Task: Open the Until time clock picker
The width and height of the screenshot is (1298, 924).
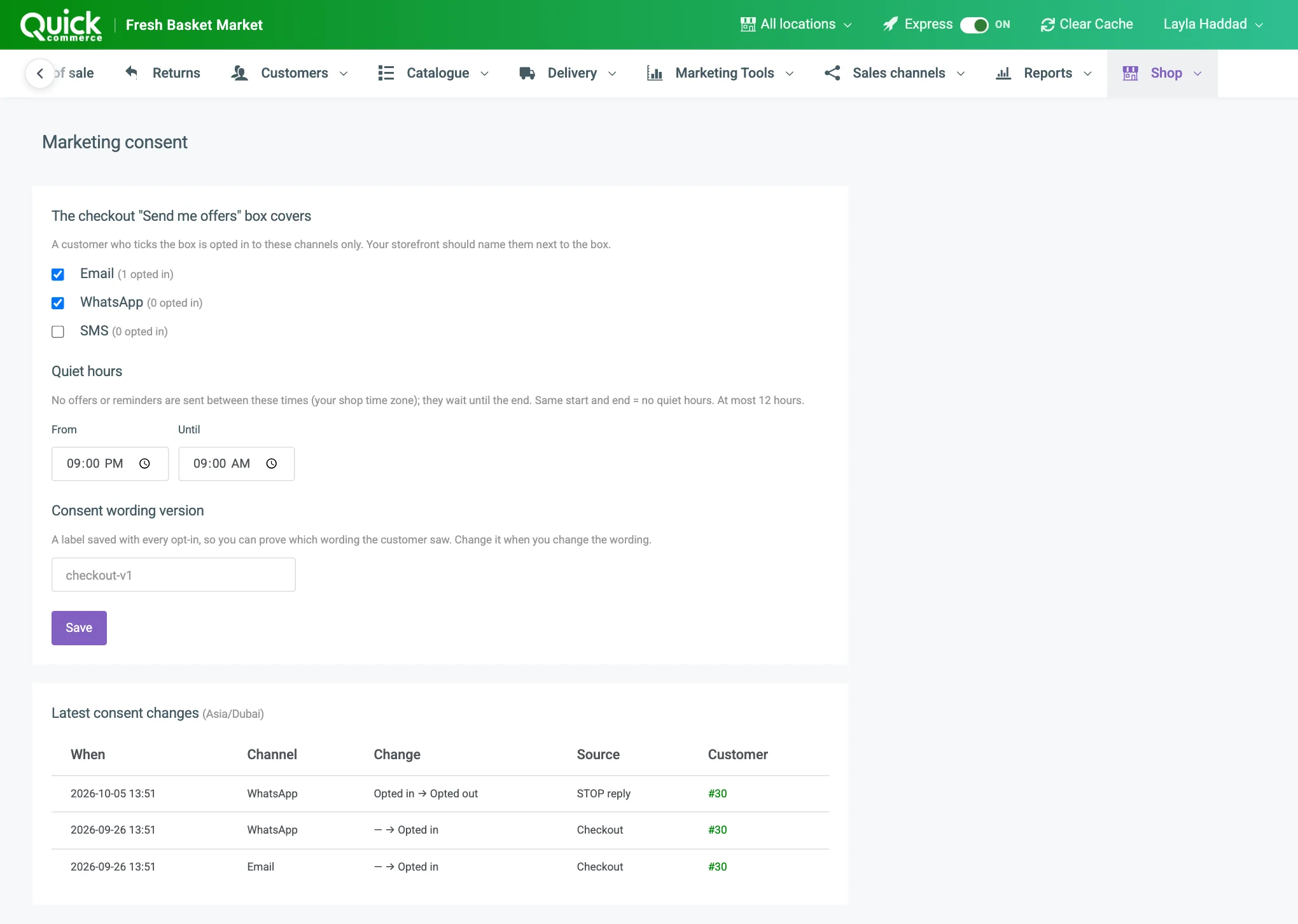Action: (272, 464)
